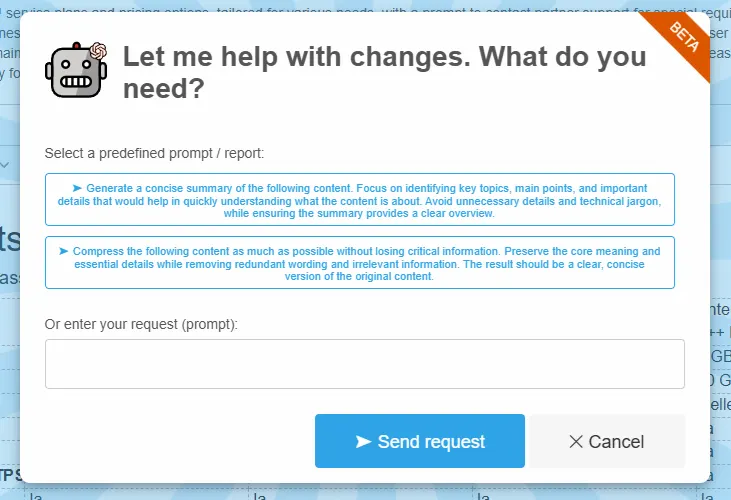Cancel the AI assistant dialog
The width and height of the screenshot is (731, 500).
click(607, 441)
